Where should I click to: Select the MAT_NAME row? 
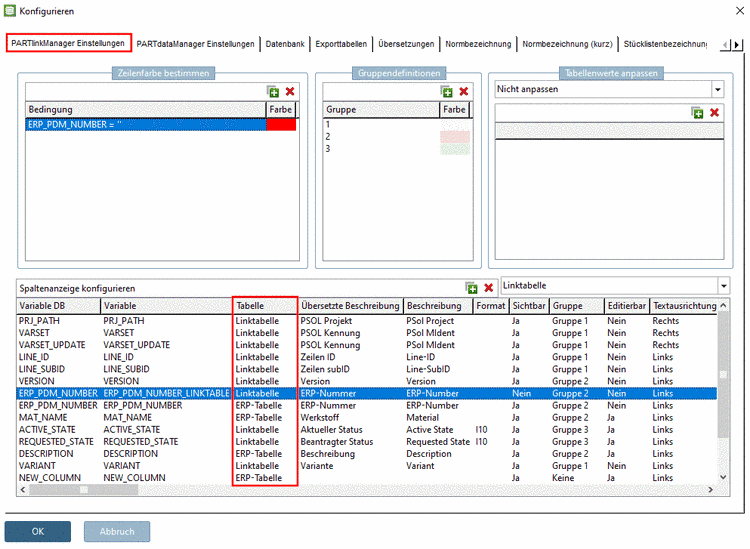point(367,417)
